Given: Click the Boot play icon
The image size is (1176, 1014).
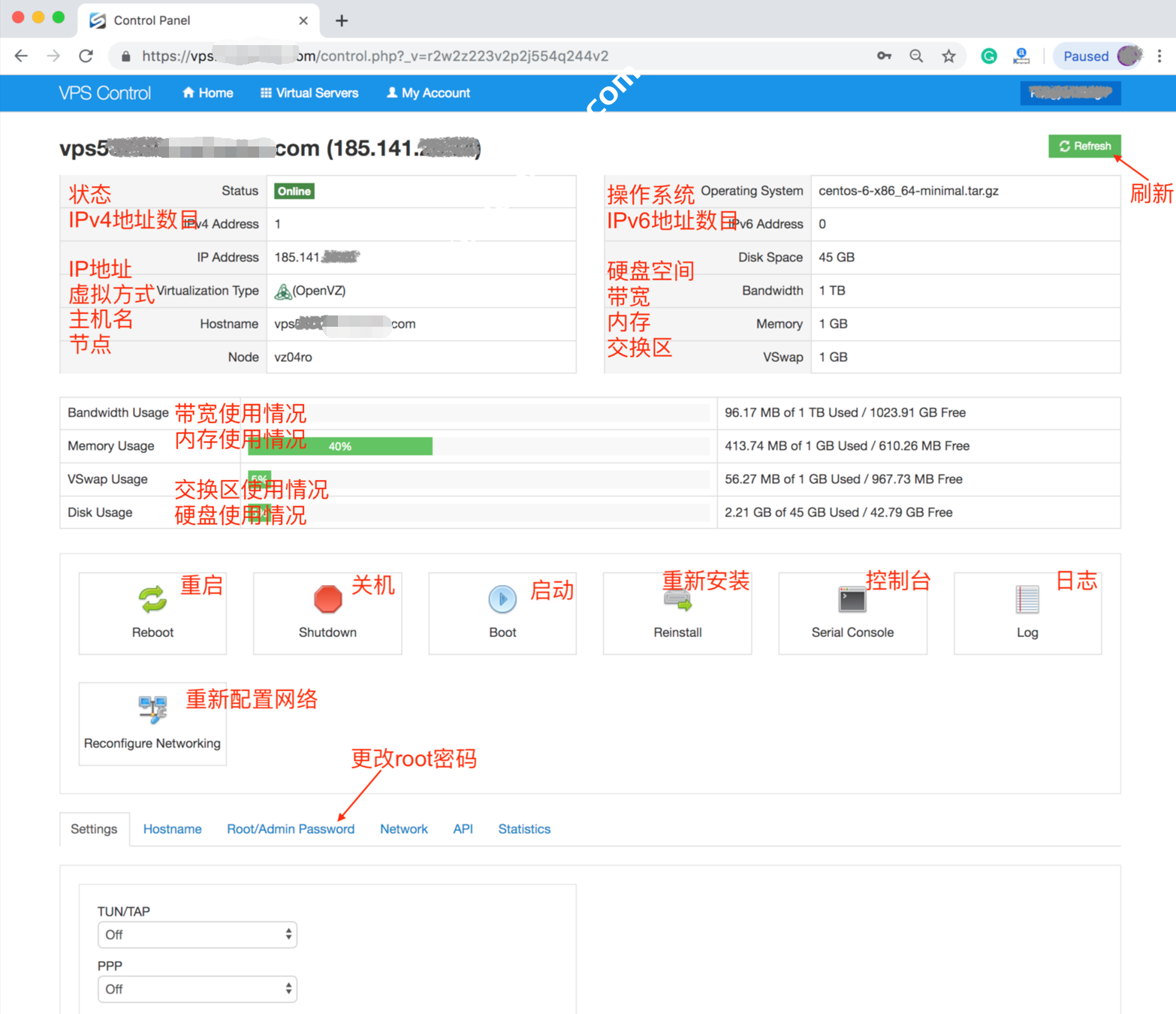Looking at the screenshot, I should 502,599.
